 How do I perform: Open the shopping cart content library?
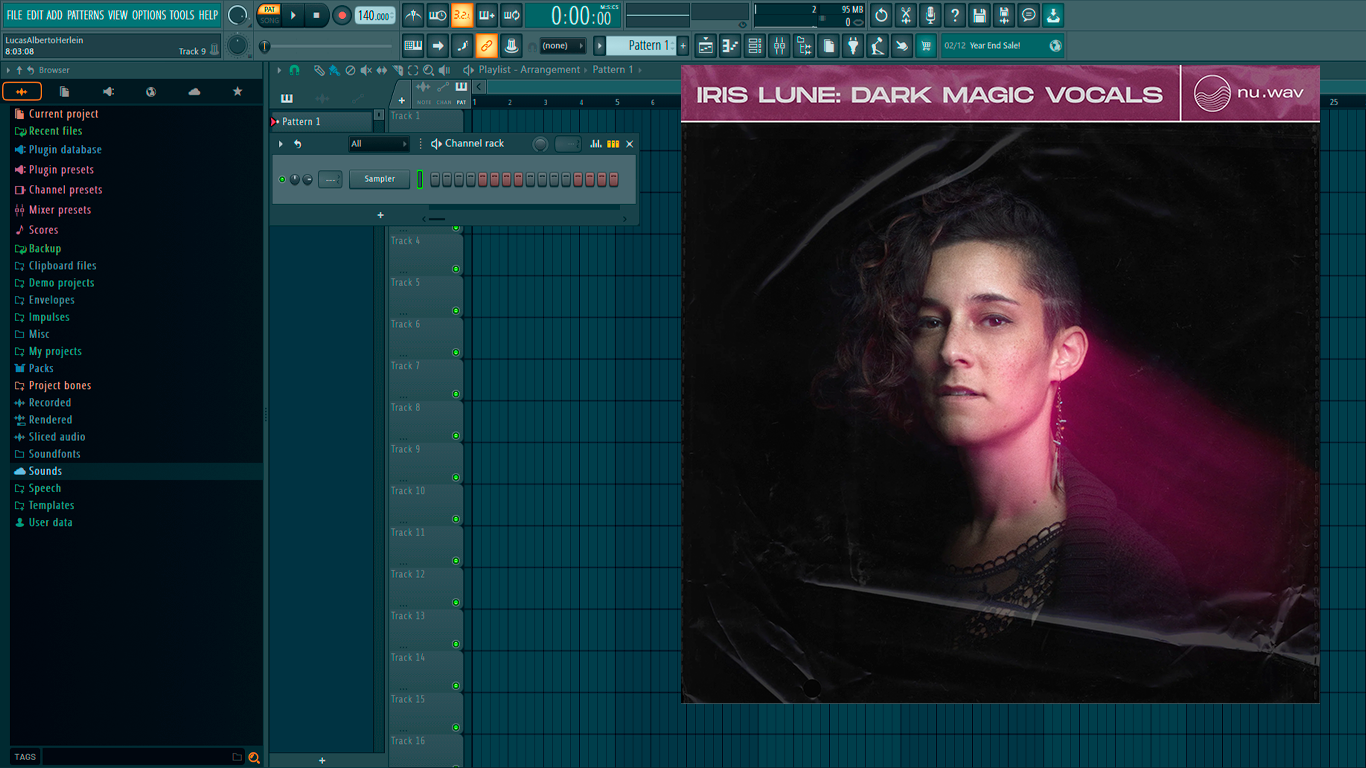(926, 45)
